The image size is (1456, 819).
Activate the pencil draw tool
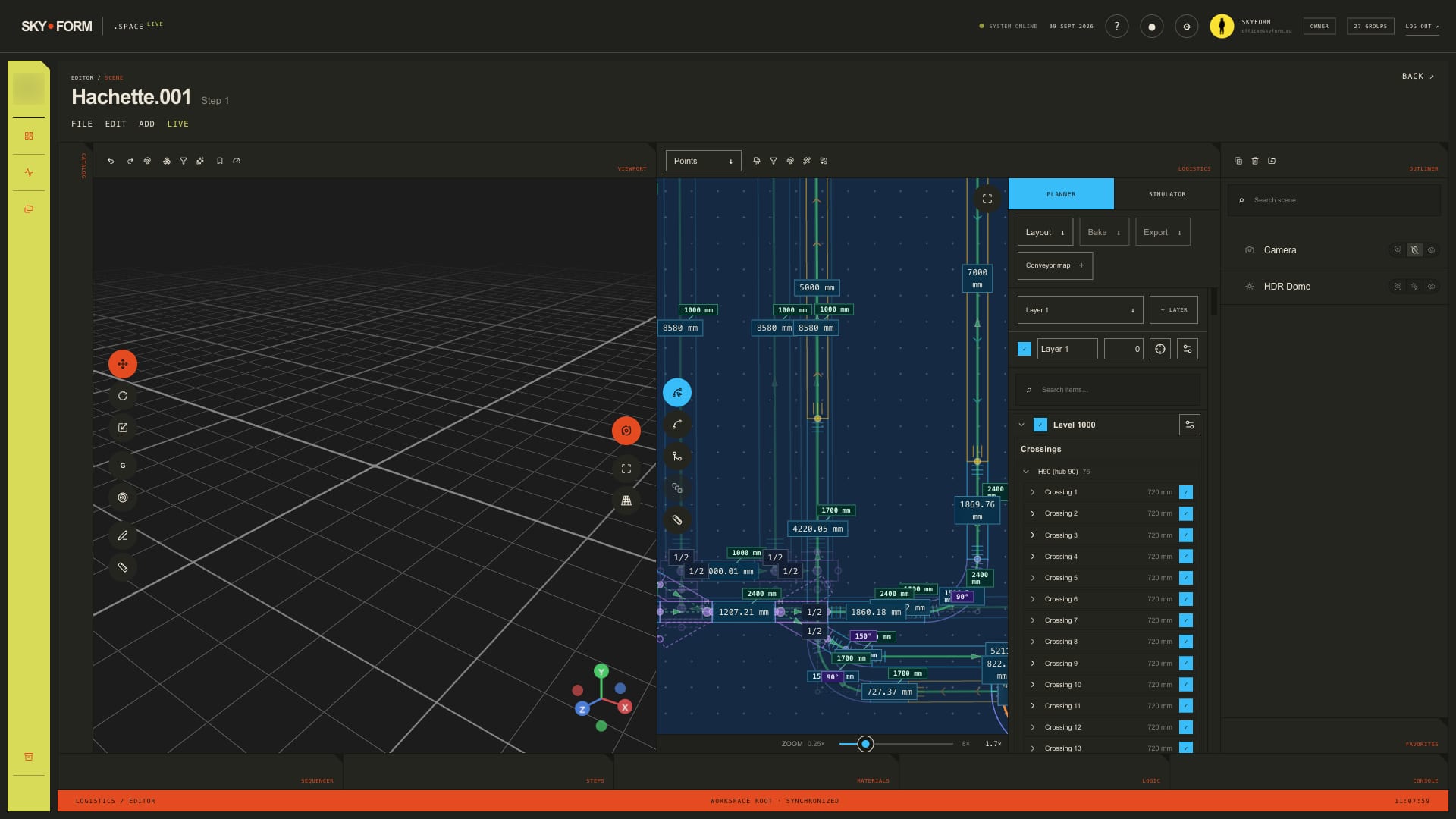(x=123, y=535)
